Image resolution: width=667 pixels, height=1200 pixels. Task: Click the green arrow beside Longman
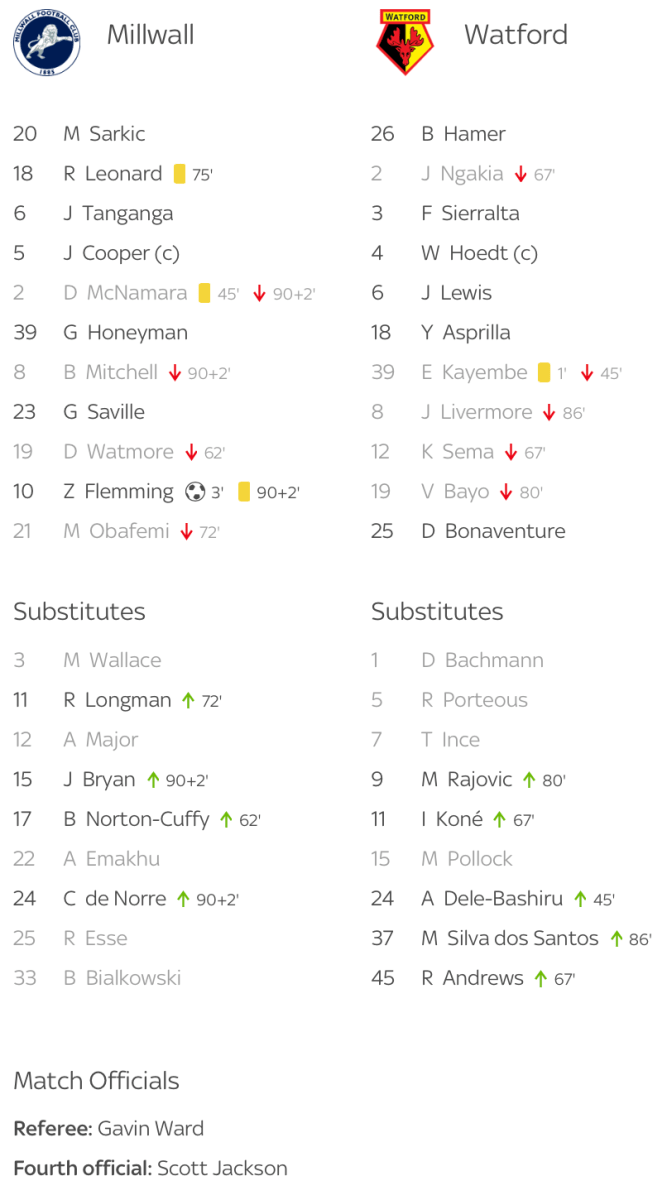pyautogui.click(x=187, y=701)
